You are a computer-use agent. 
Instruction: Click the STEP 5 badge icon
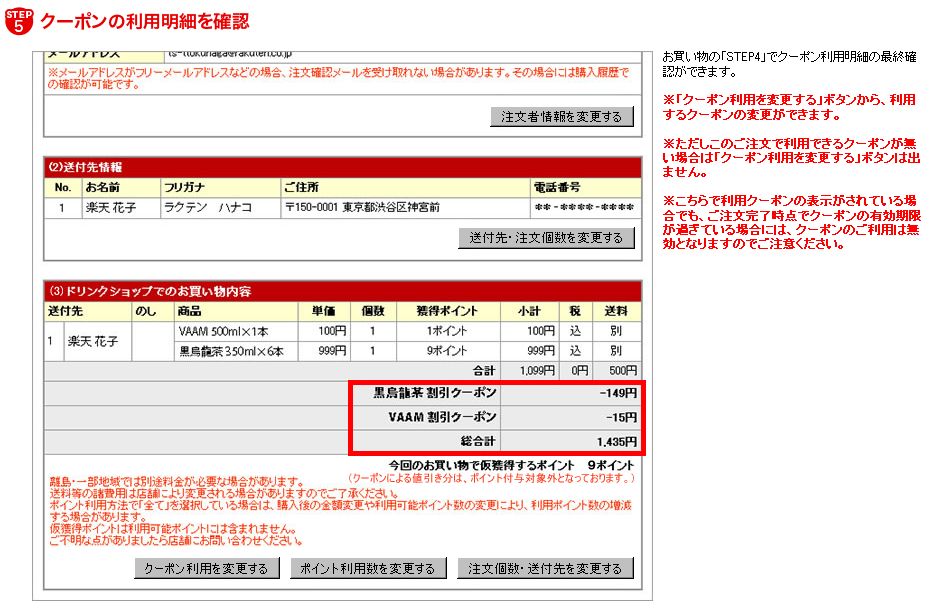[x=19, y=21]
